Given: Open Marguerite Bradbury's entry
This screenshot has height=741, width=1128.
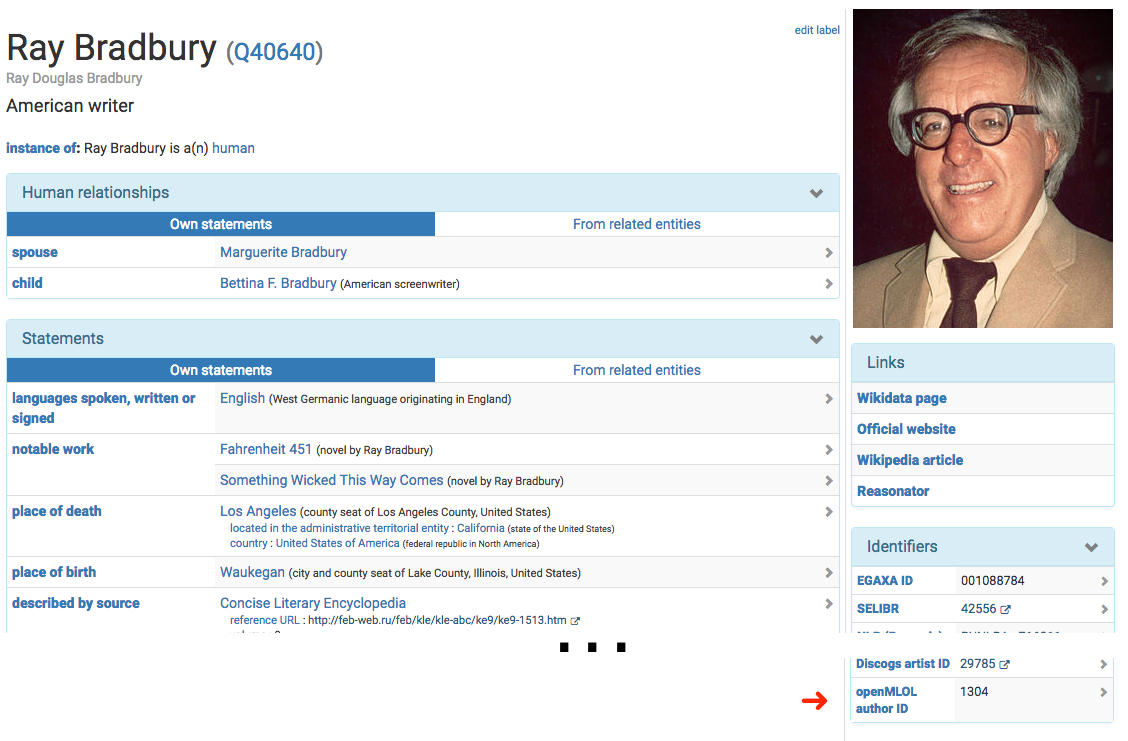Looking at the screenshot, I should [283, 253].
